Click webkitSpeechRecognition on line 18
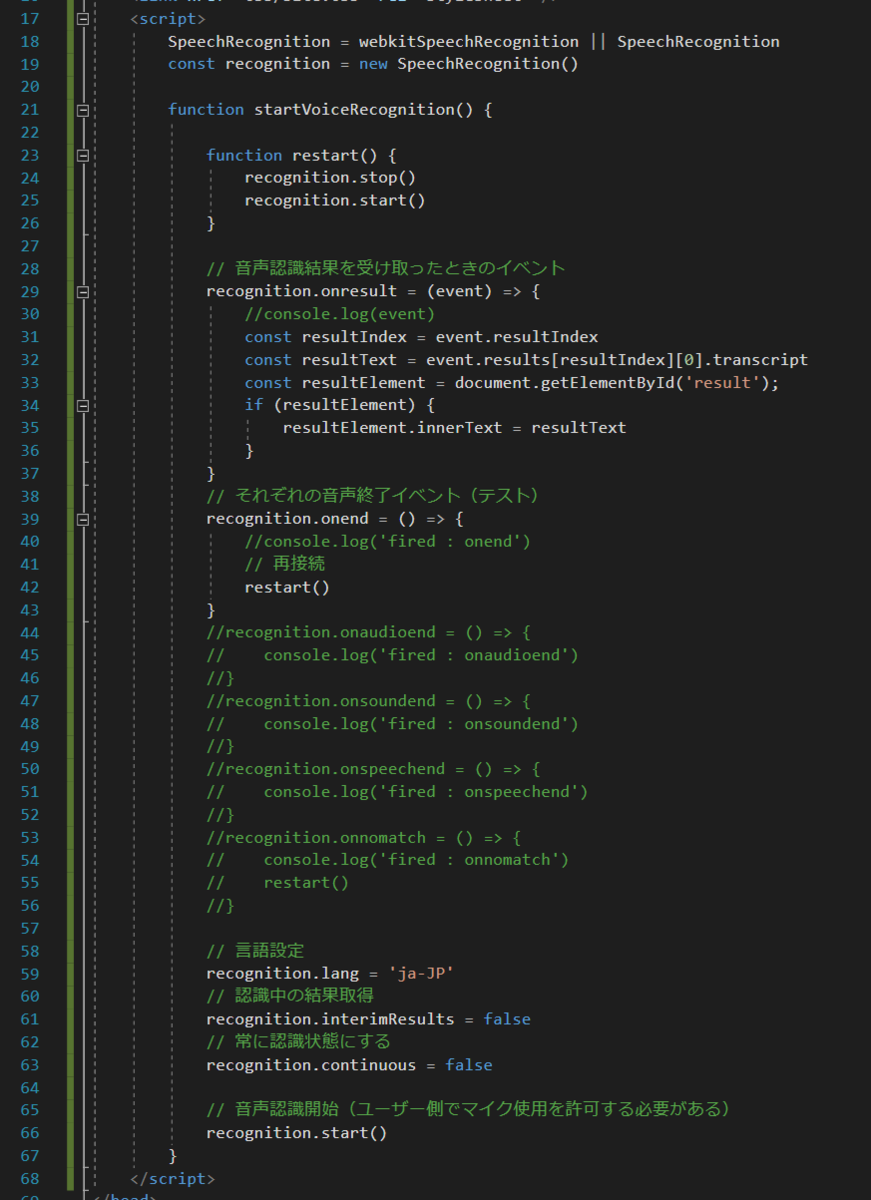871x1200 pixels. click(x=469, y=41)
